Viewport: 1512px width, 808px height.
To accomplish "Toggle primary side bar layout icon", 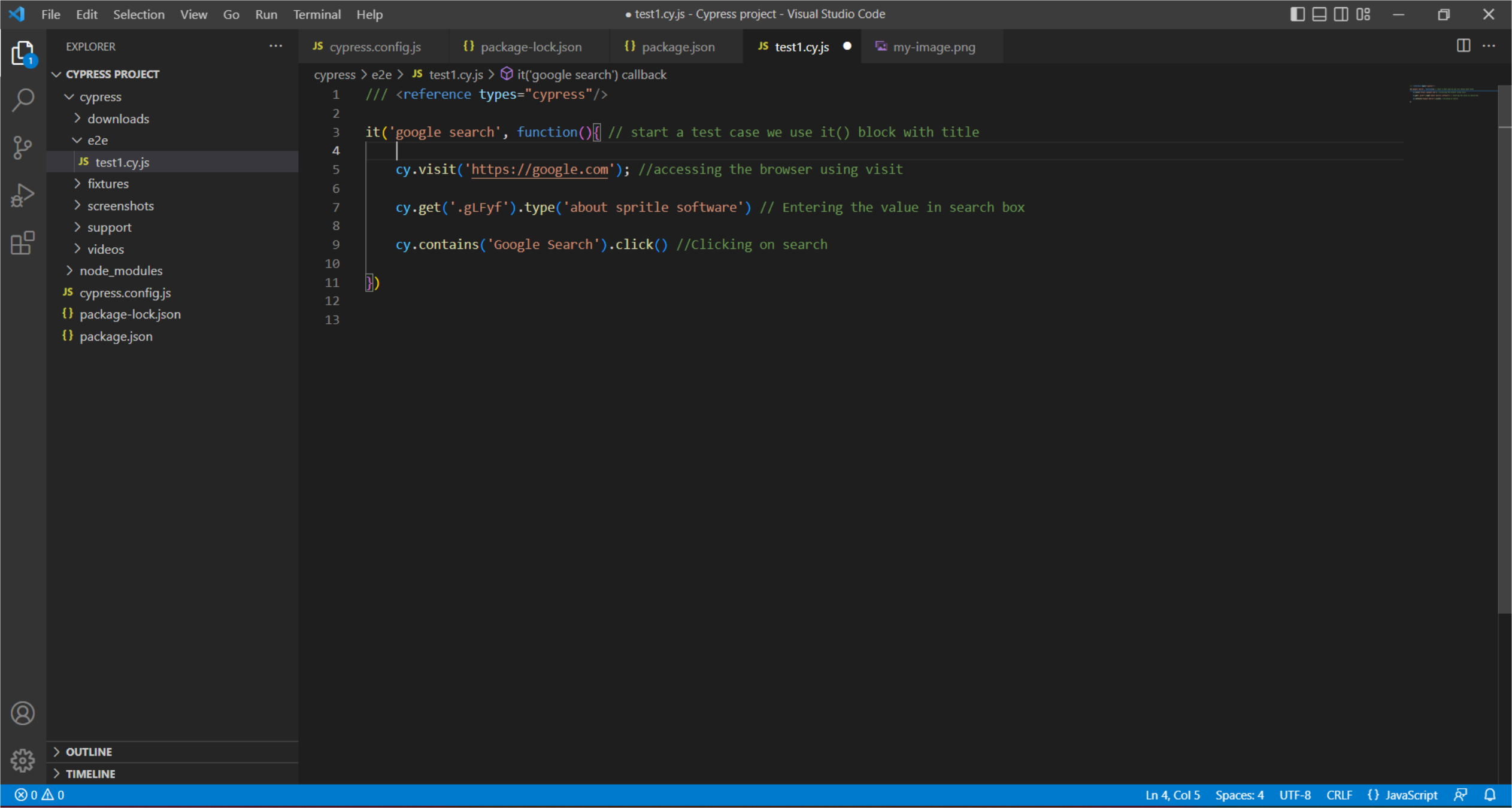I will tap(1297, 14).
